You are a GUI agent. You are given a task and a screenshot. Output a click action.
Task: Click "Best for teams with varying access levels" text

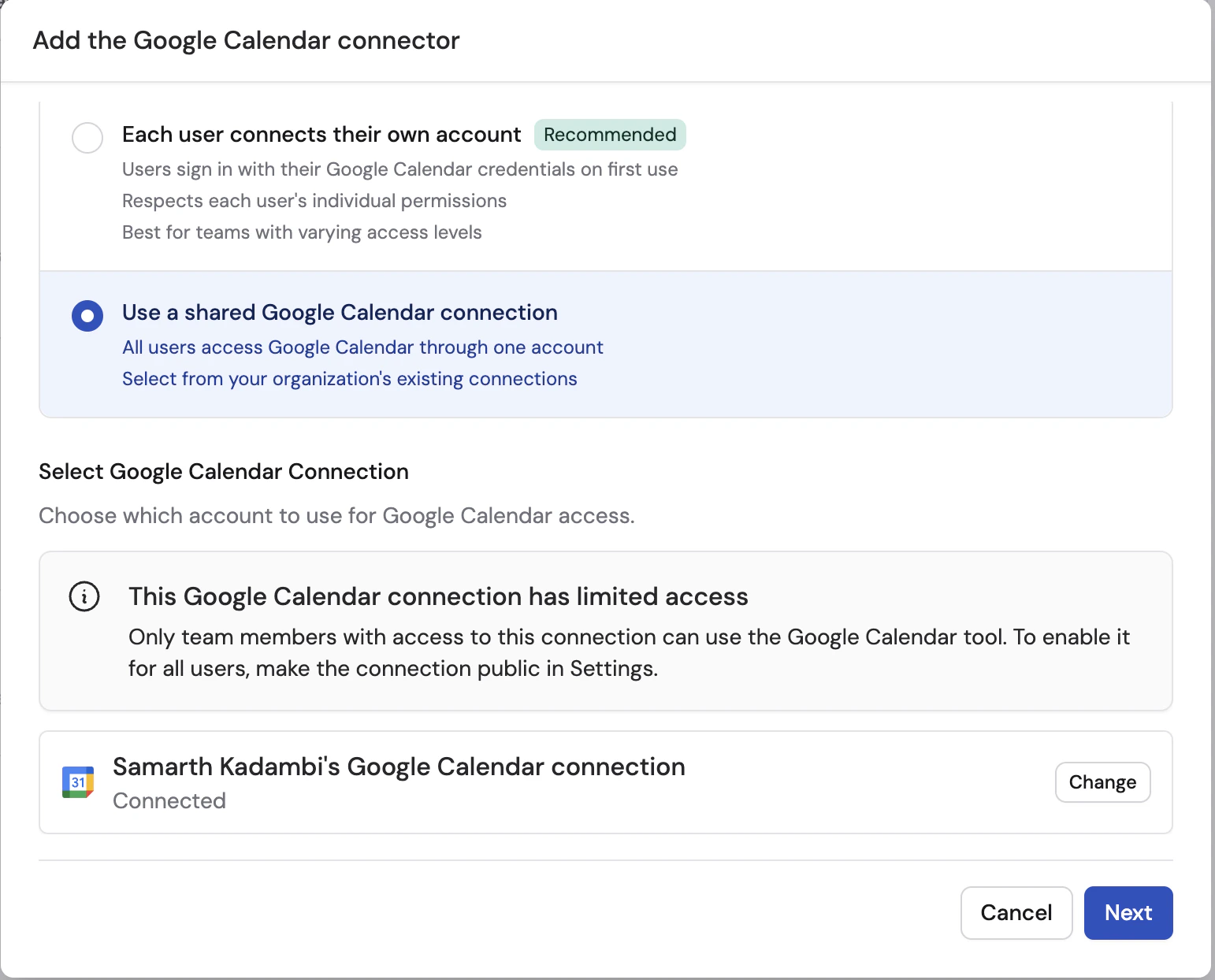click(302, 232)
